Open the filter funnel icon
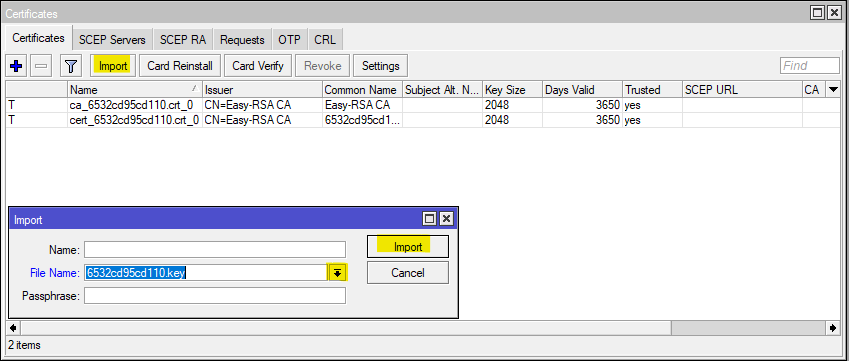 (70, 65)
